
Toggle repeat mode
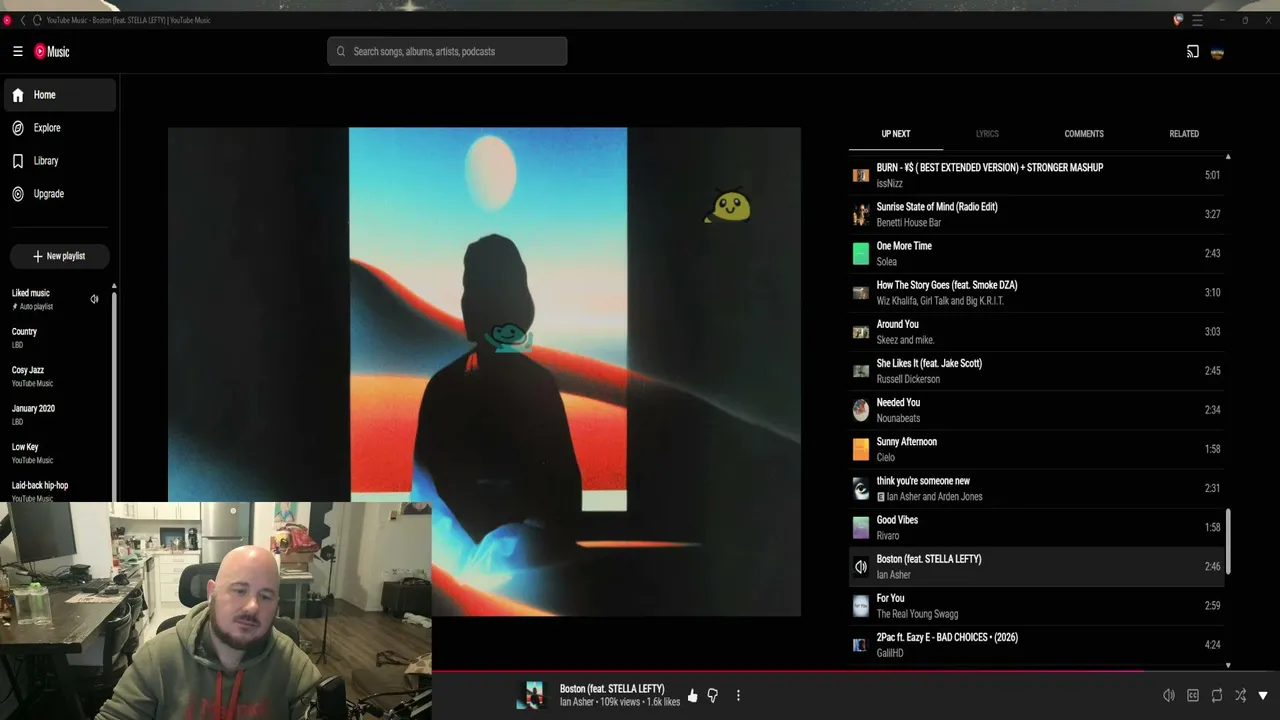[1217, 695]
